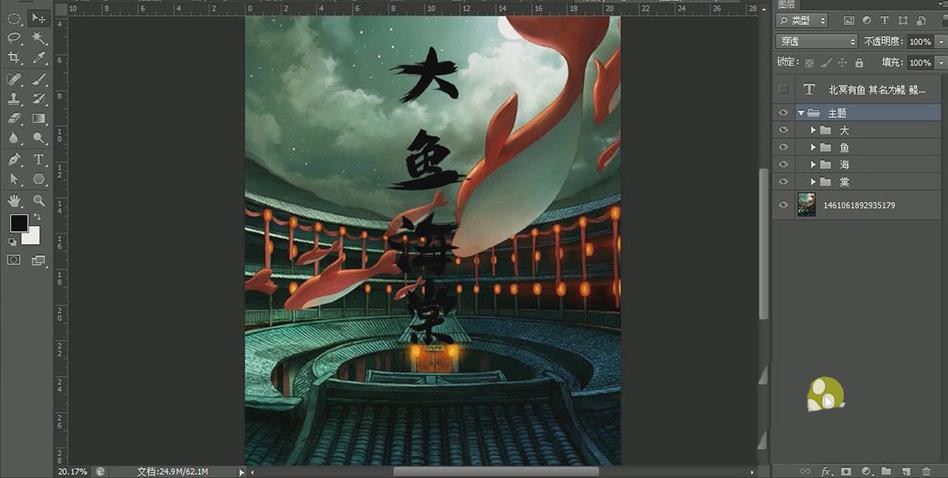The width and height of the screenshot is (948, 478).
Task: Filter layers by pixel layers
Action: coord(849,21)
